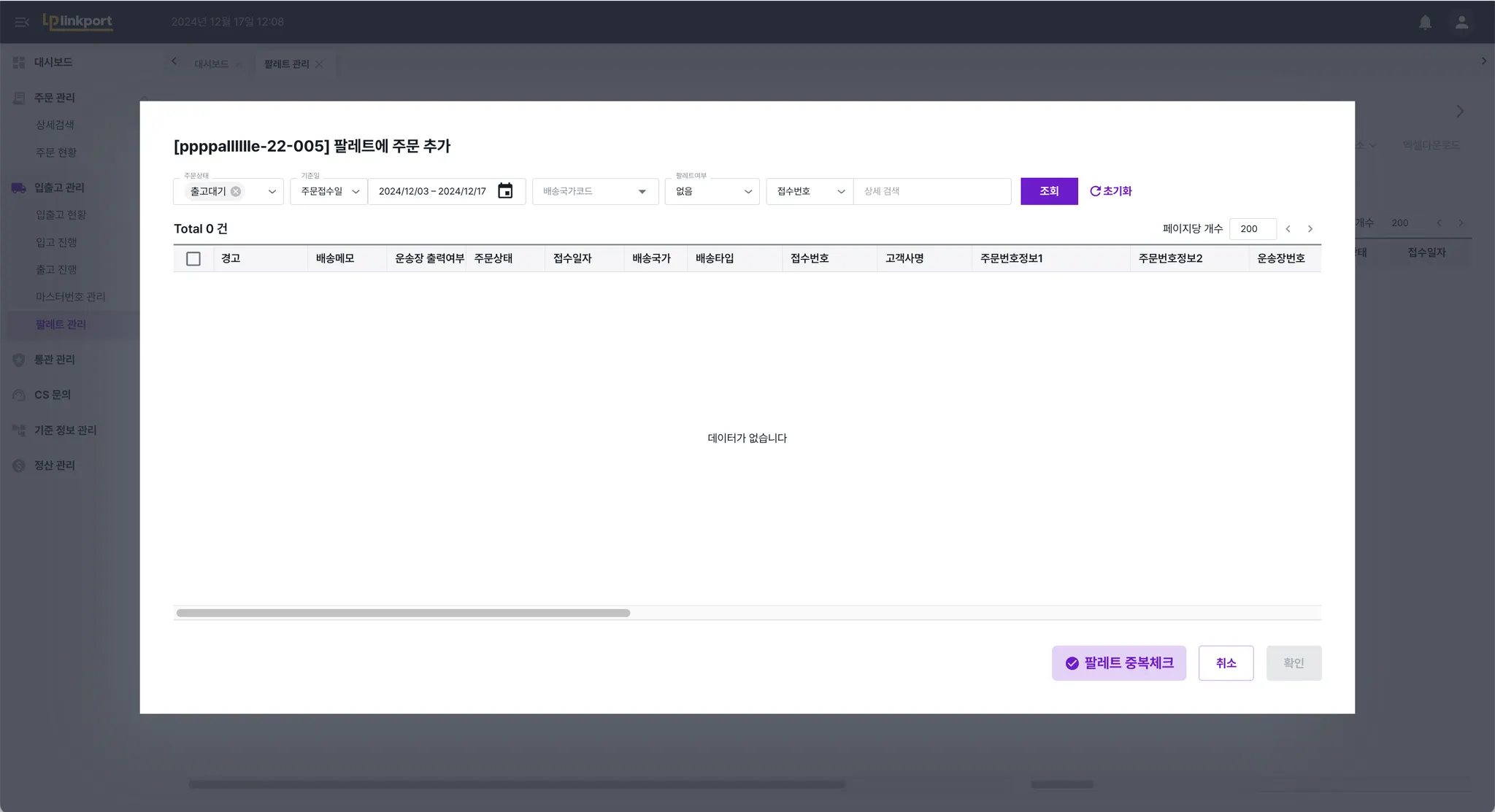Open the 팔레트여부 dropdown showing 없음
Image resolution: width=1495 pixels, height=812 pixels.
(x=712, y=191)
